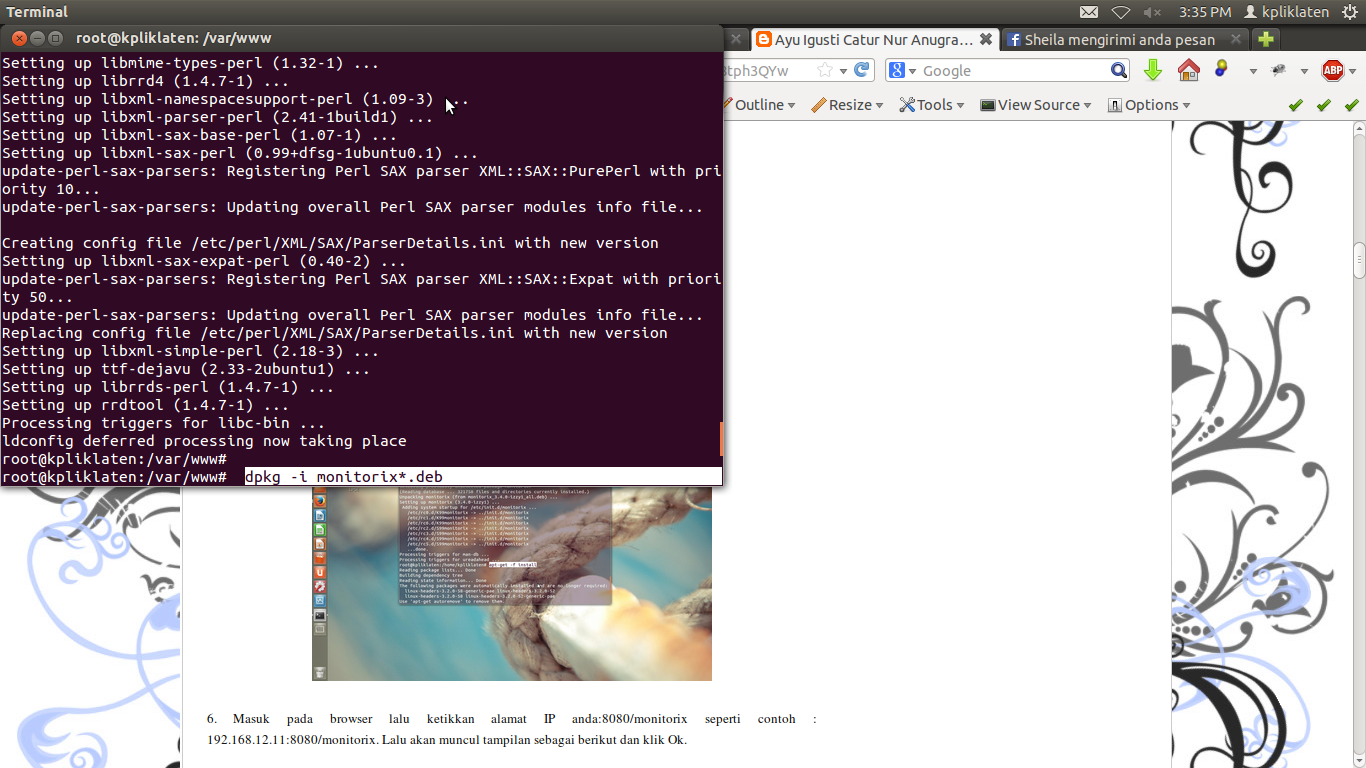
Task: Toggle the bookmark star for the current page
Action: point(825,71)
